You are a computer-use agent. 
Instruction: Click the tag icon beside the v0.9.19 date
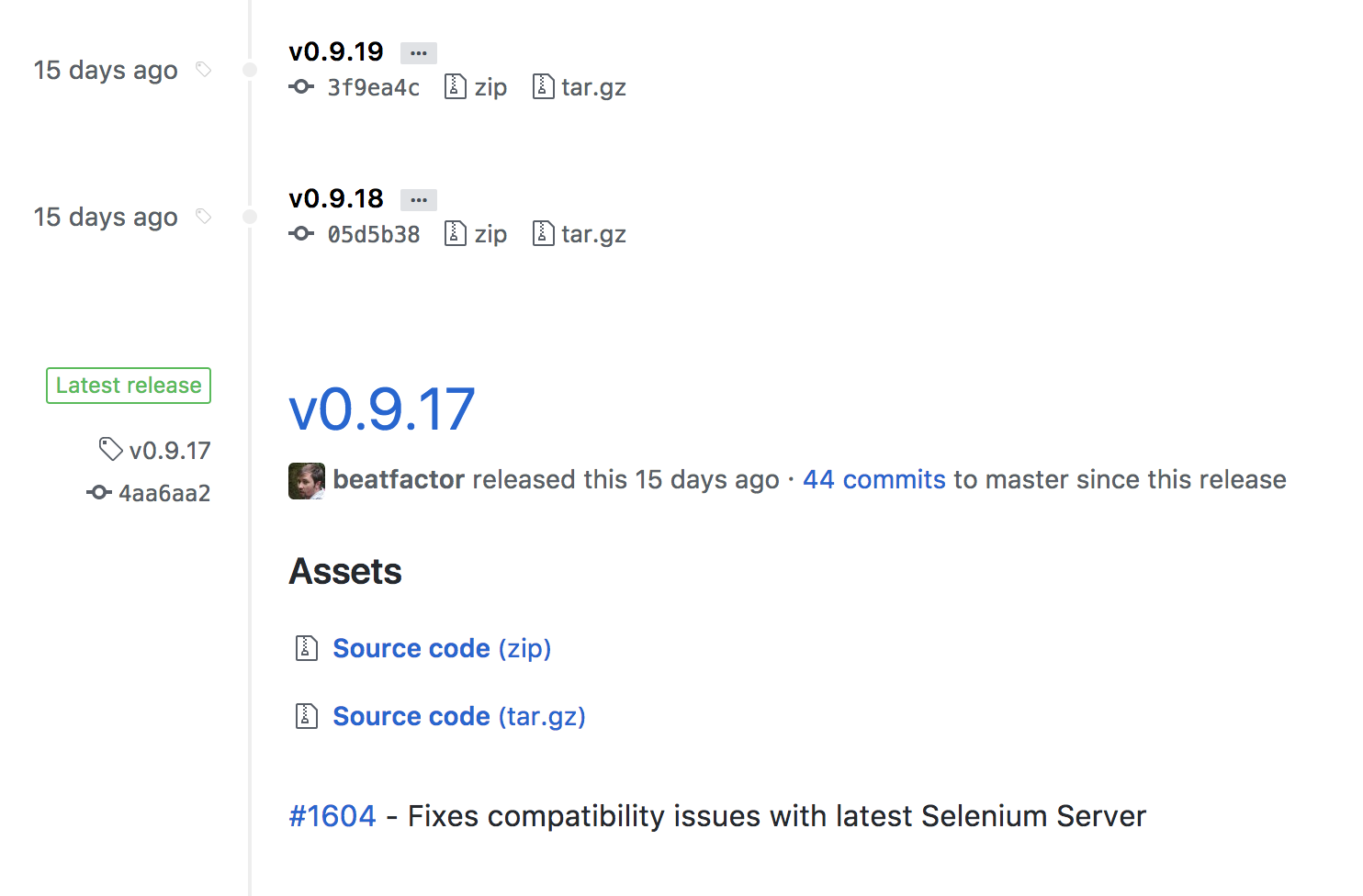(204, 70)
